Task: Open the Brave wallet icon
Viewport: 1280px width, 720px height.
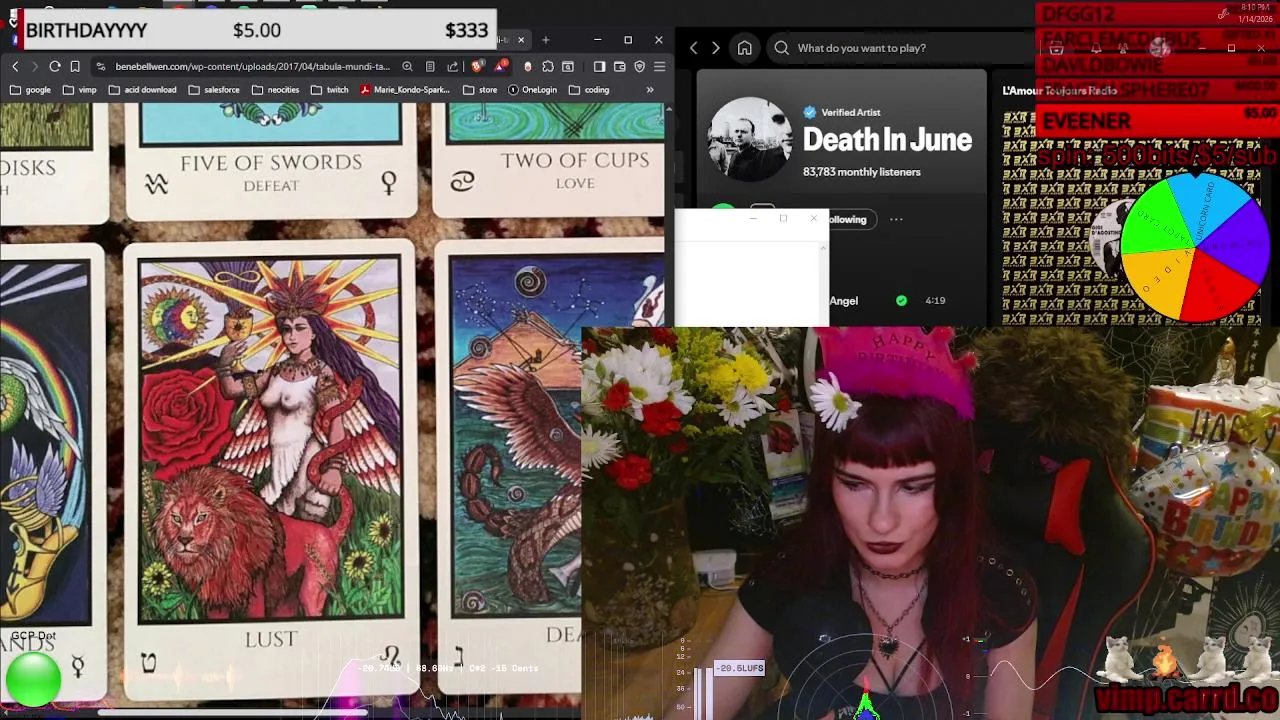Action: click(619, 66)
